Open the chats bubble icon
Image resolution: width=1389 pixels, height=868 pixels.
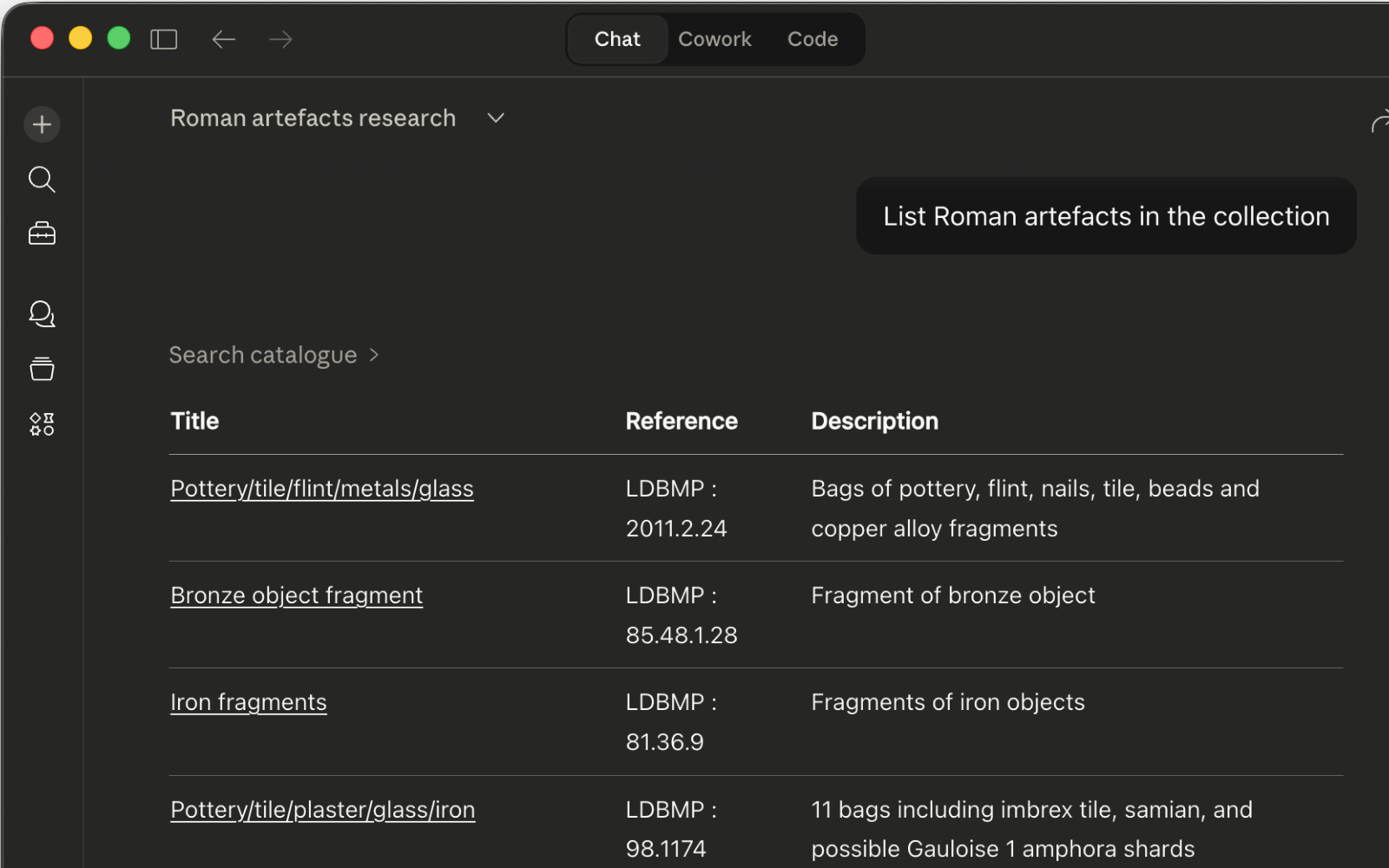(42, 313)
